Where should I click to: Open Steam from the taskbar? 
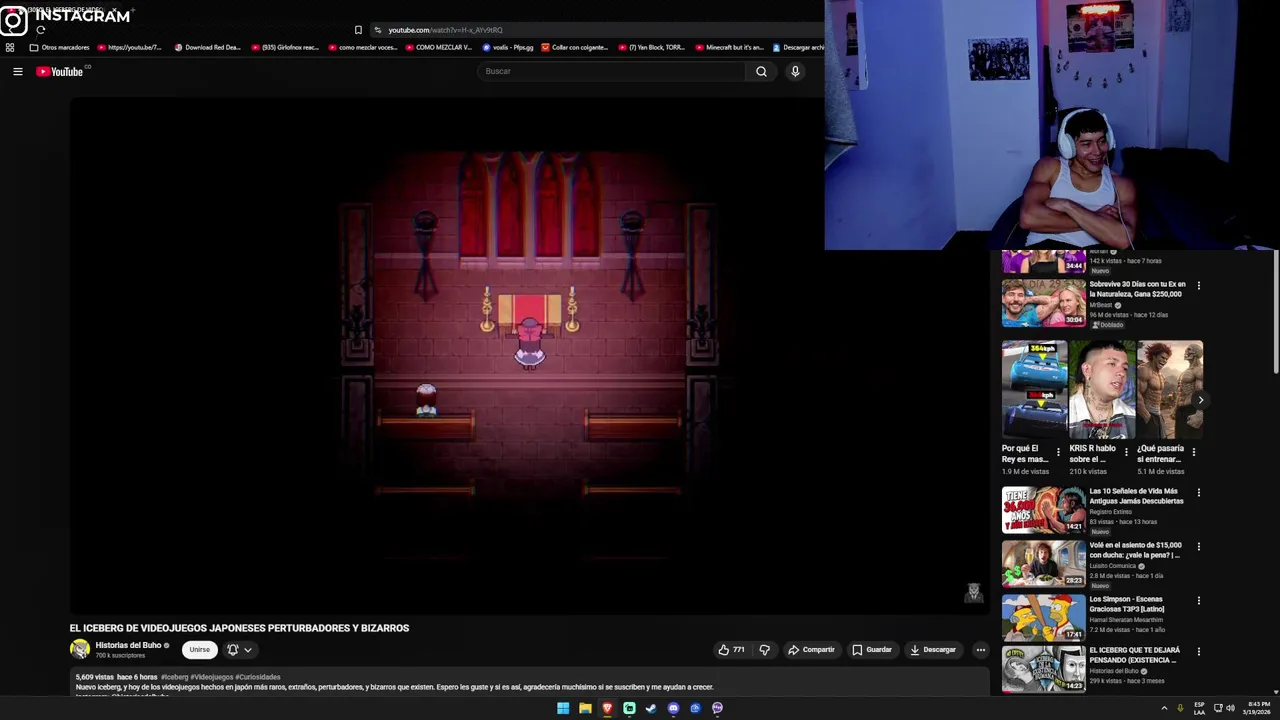(651, 708)
